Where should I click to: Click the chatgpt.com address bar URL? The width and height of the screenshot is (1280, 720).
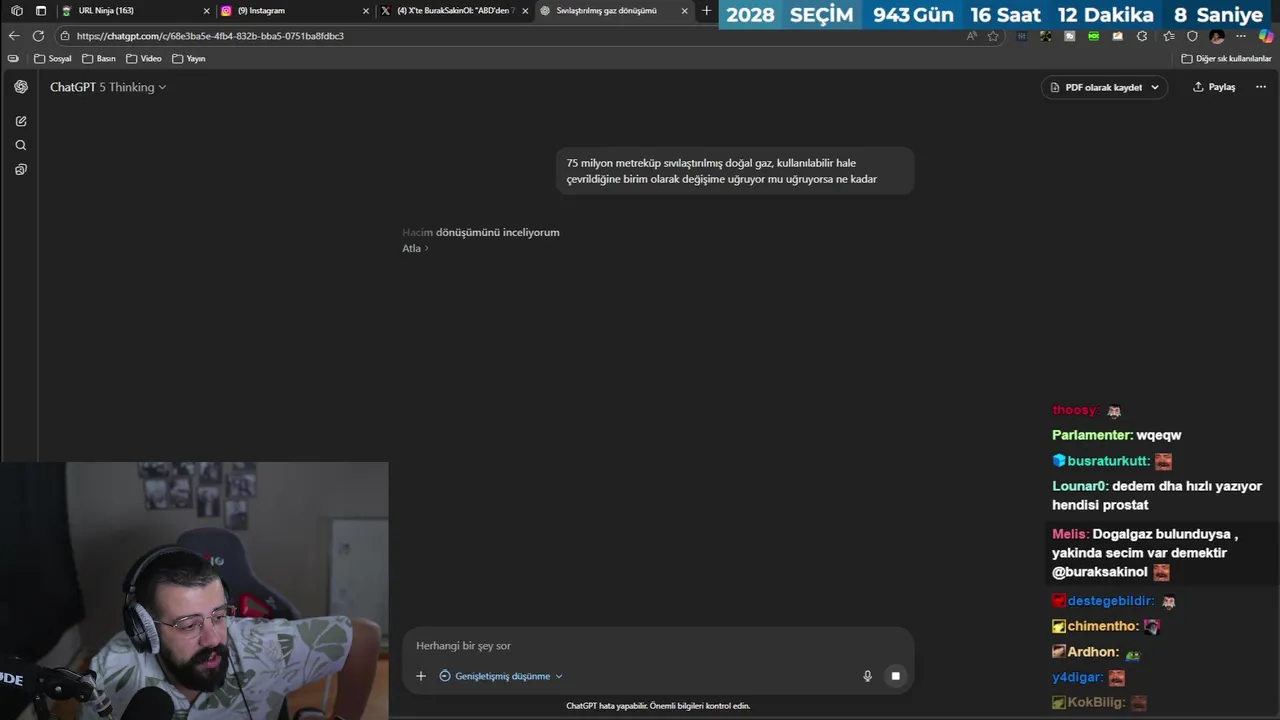[x=210, y=36]
